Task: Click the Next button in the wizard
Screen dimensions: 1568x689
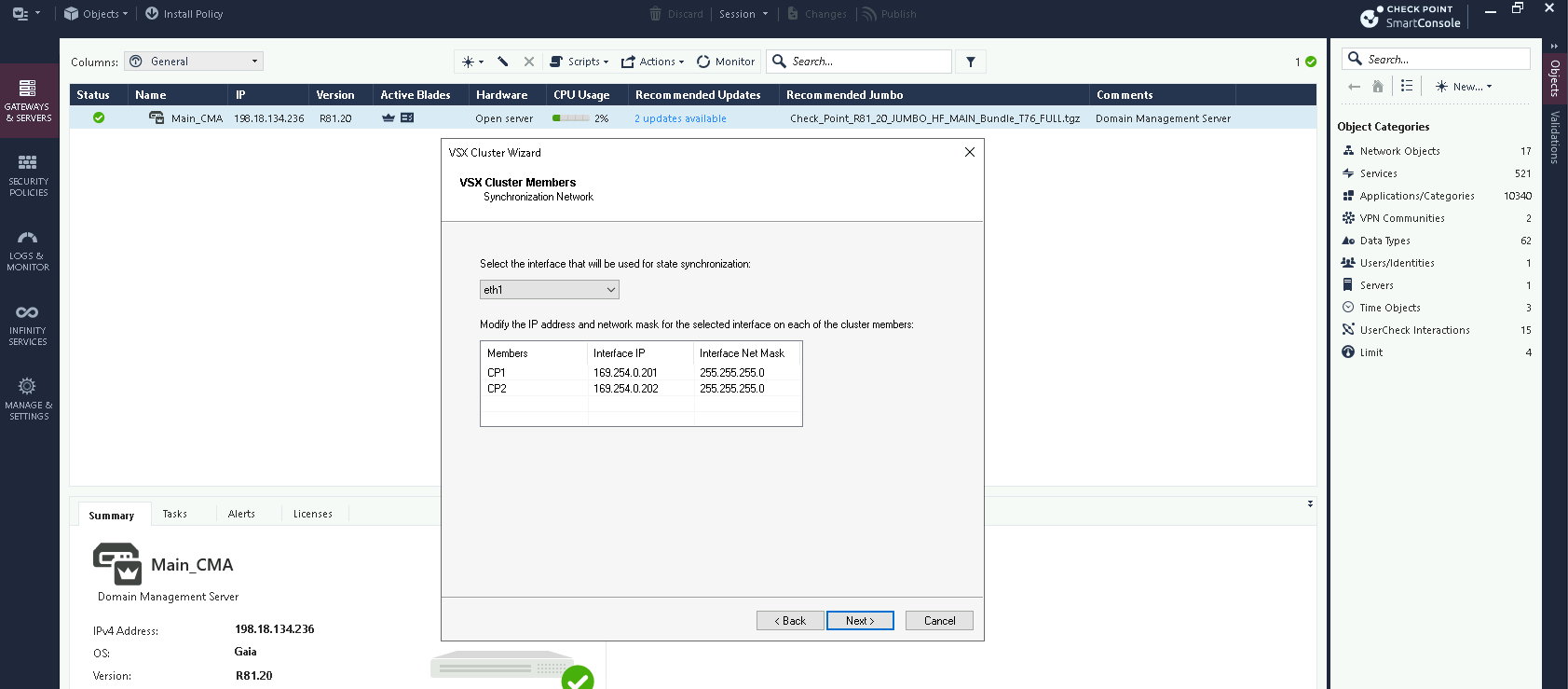Action: (859, 621)
